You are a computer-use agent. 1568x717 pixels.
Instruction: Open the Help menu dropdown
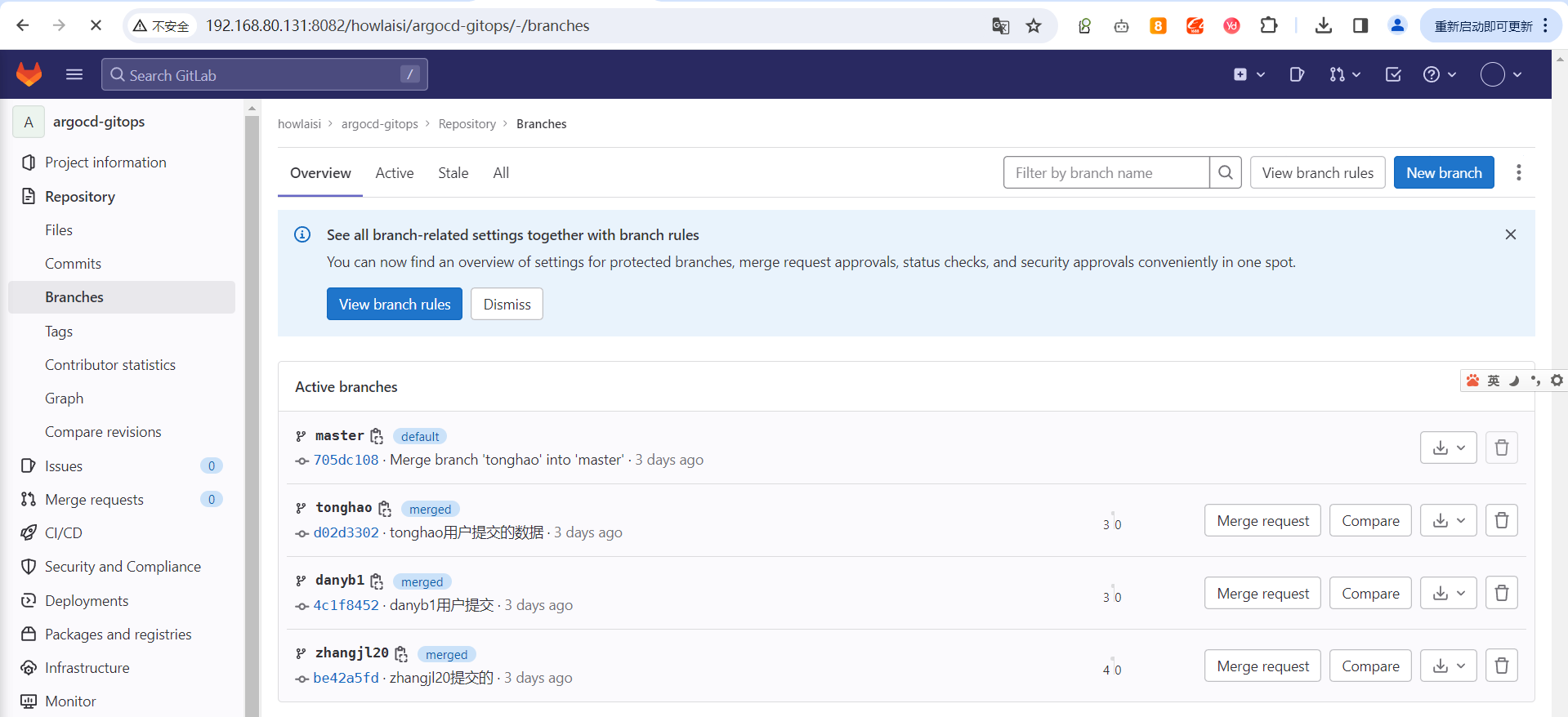[x=1439, y=74]
